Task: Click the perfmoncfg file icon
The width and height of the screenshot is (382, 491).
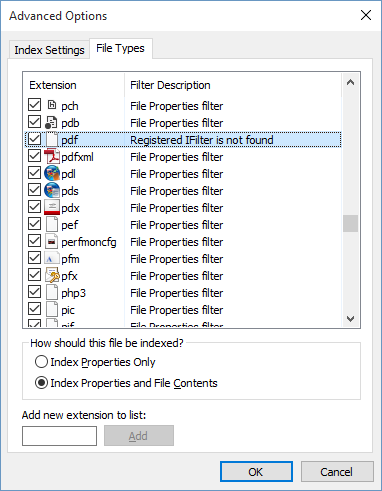Action: point(52,241)
